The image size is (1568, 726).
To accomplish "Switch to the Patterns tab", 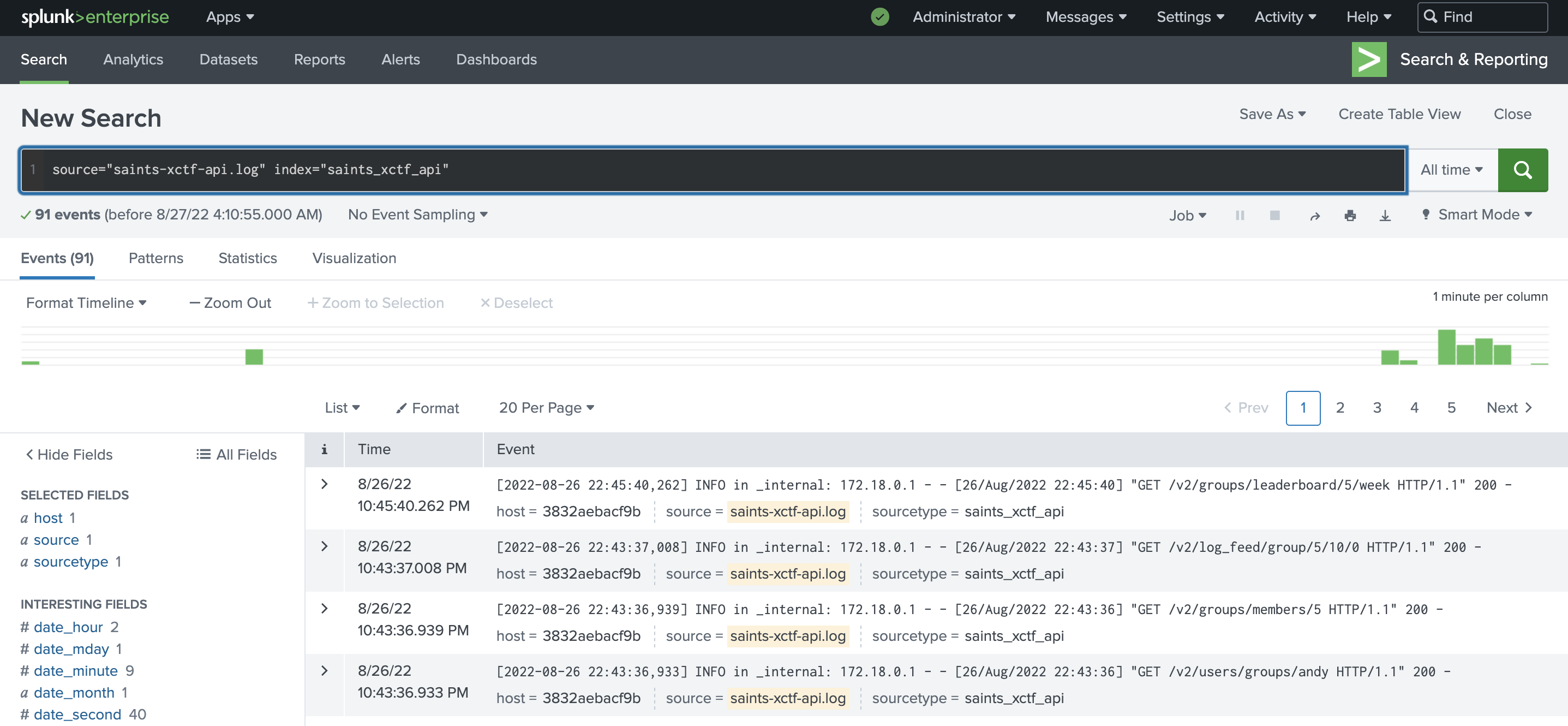I will 156,258.
